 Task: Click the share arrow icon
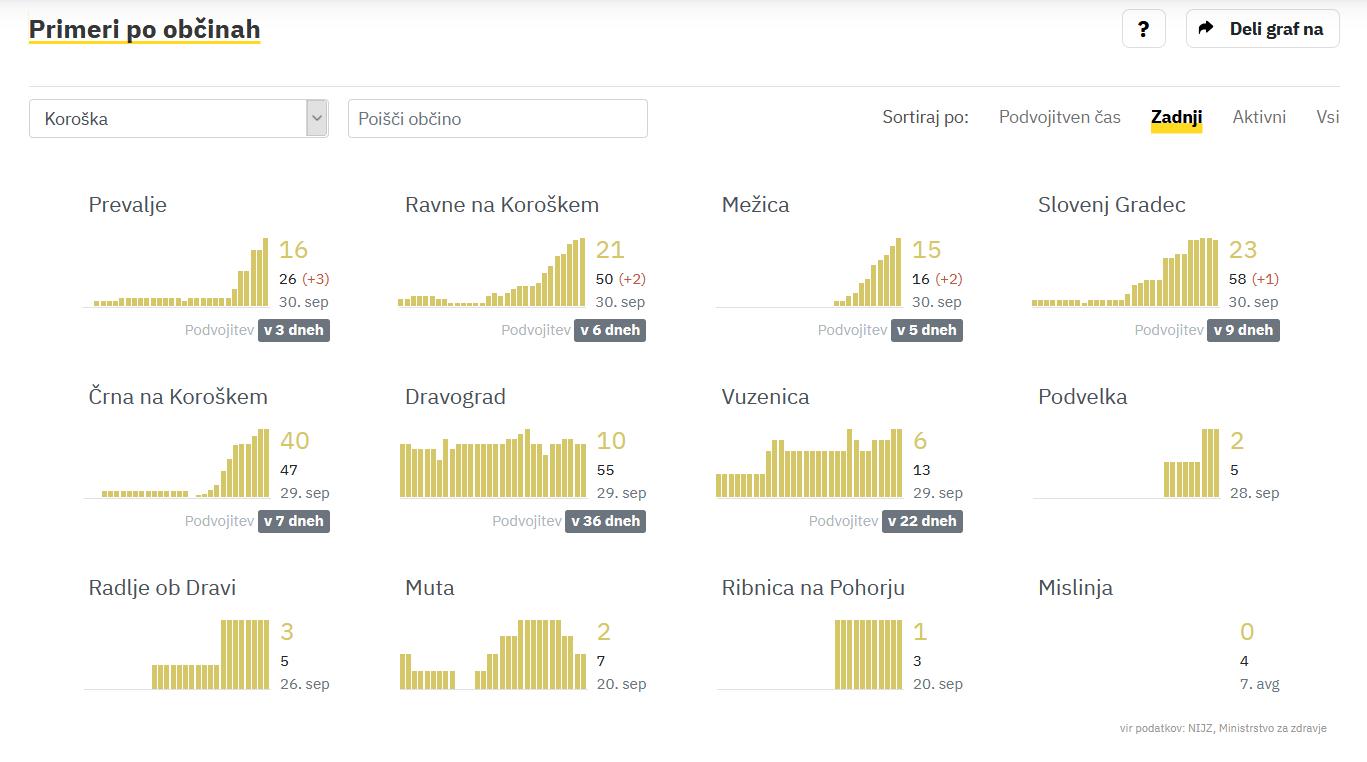pos(1206,29)
